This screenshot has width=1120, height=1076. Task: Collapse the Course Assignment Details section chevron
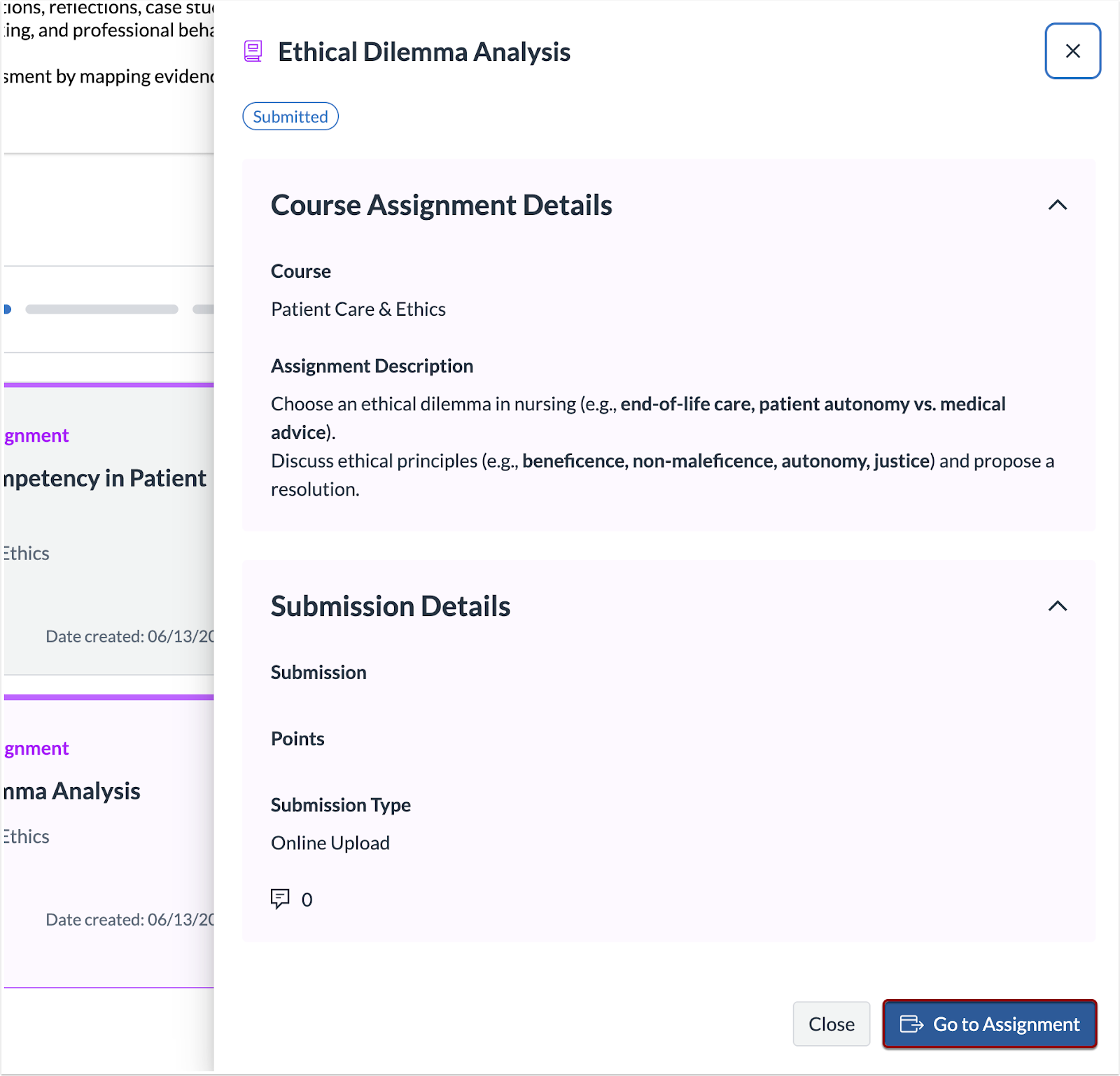tap(1057, 205)
